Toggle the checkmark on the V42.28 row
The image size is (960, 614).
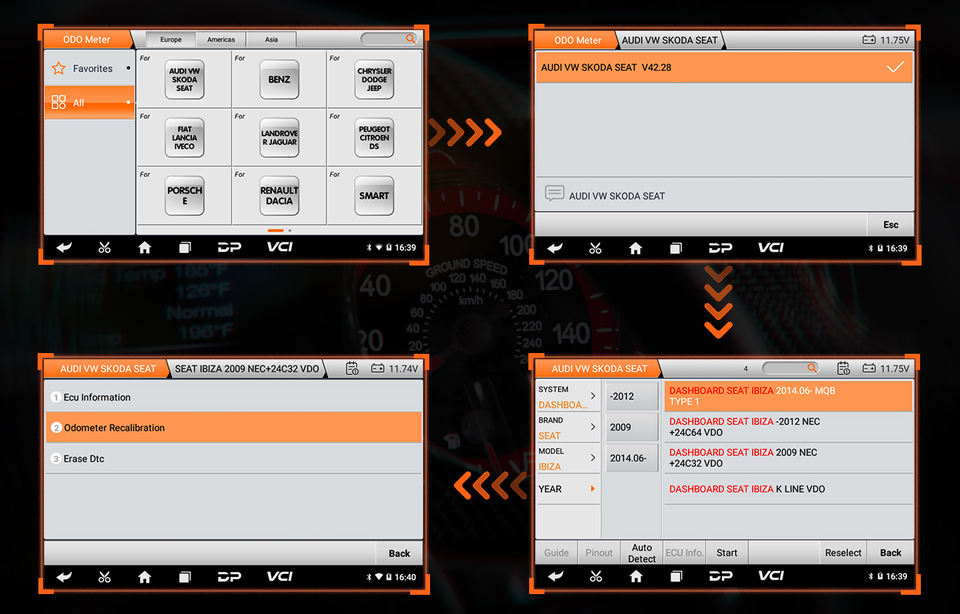pos(895,67)
